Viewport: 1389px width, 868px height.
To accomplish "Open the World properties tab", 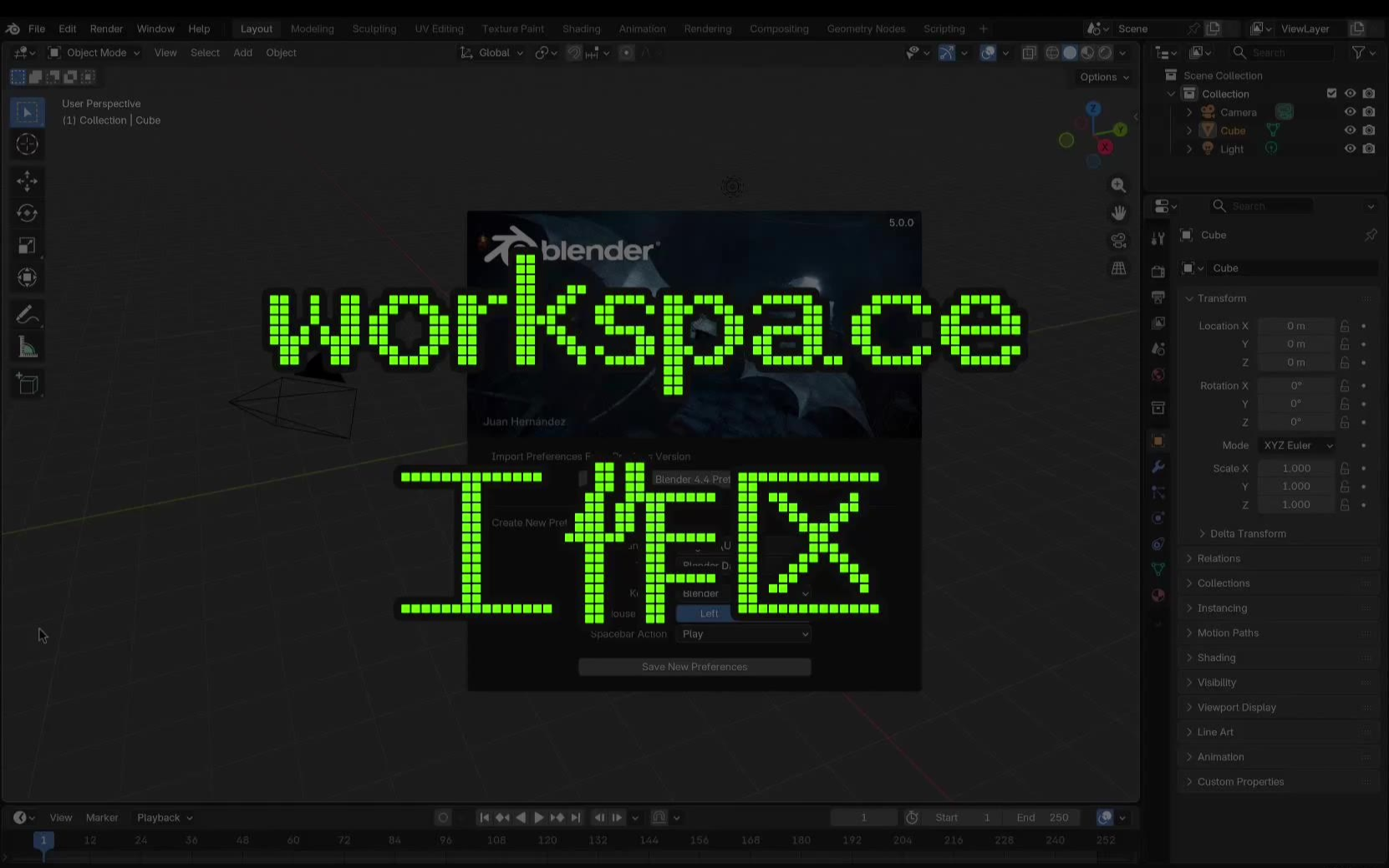I will click(1157, 374).
